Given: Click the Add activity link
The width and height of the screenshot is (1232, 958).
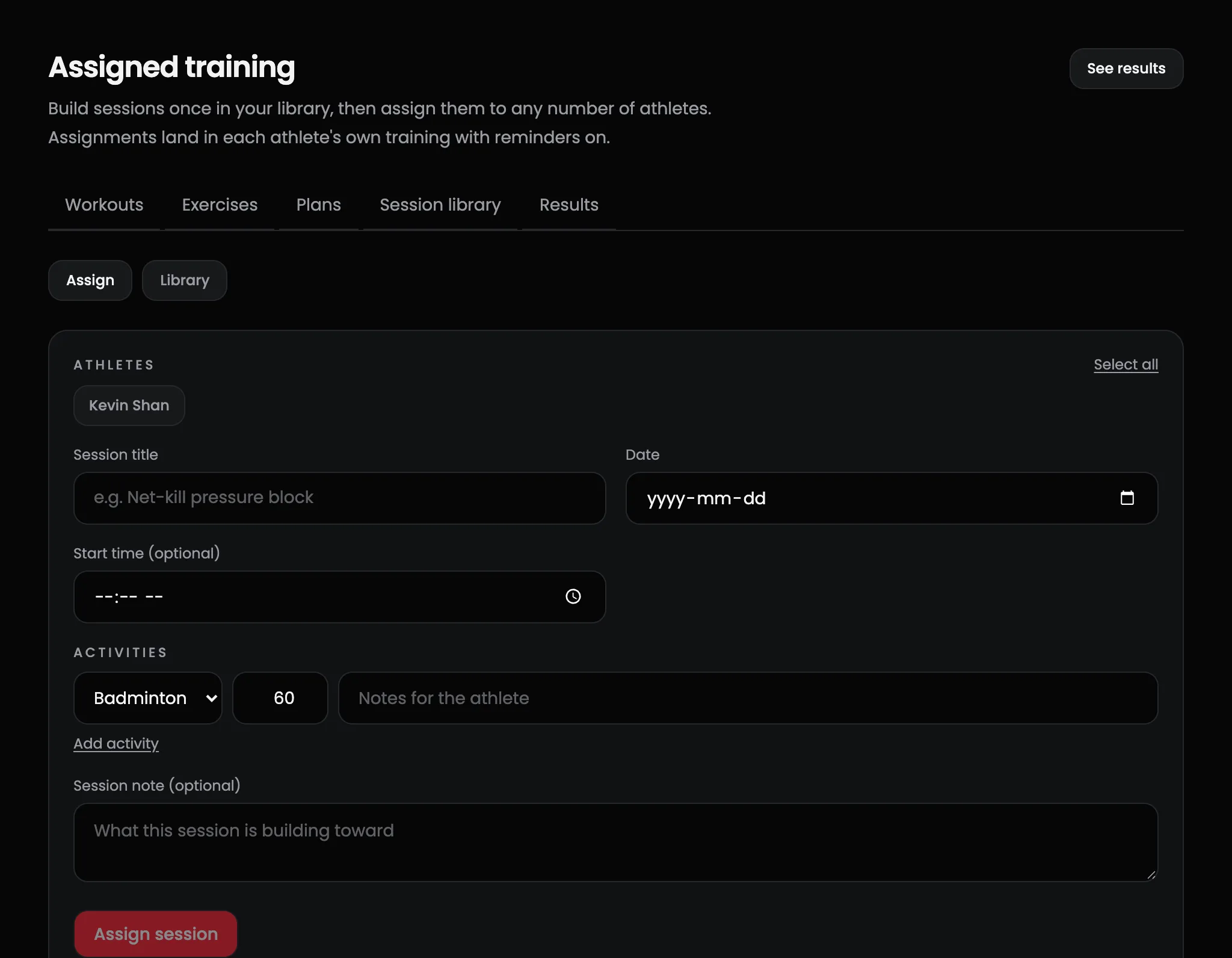Looking at the screenshot, I should 116,744.
